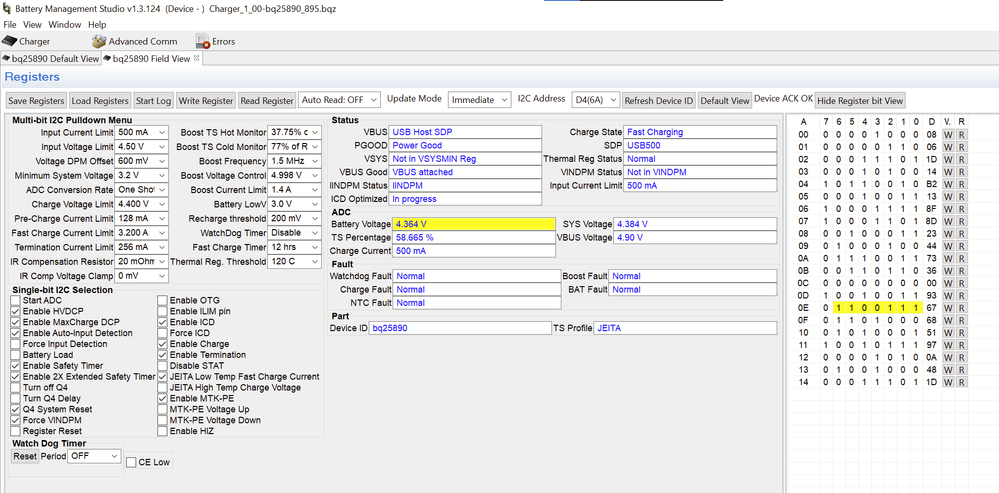Click the Save Registers button

point(36,101)
